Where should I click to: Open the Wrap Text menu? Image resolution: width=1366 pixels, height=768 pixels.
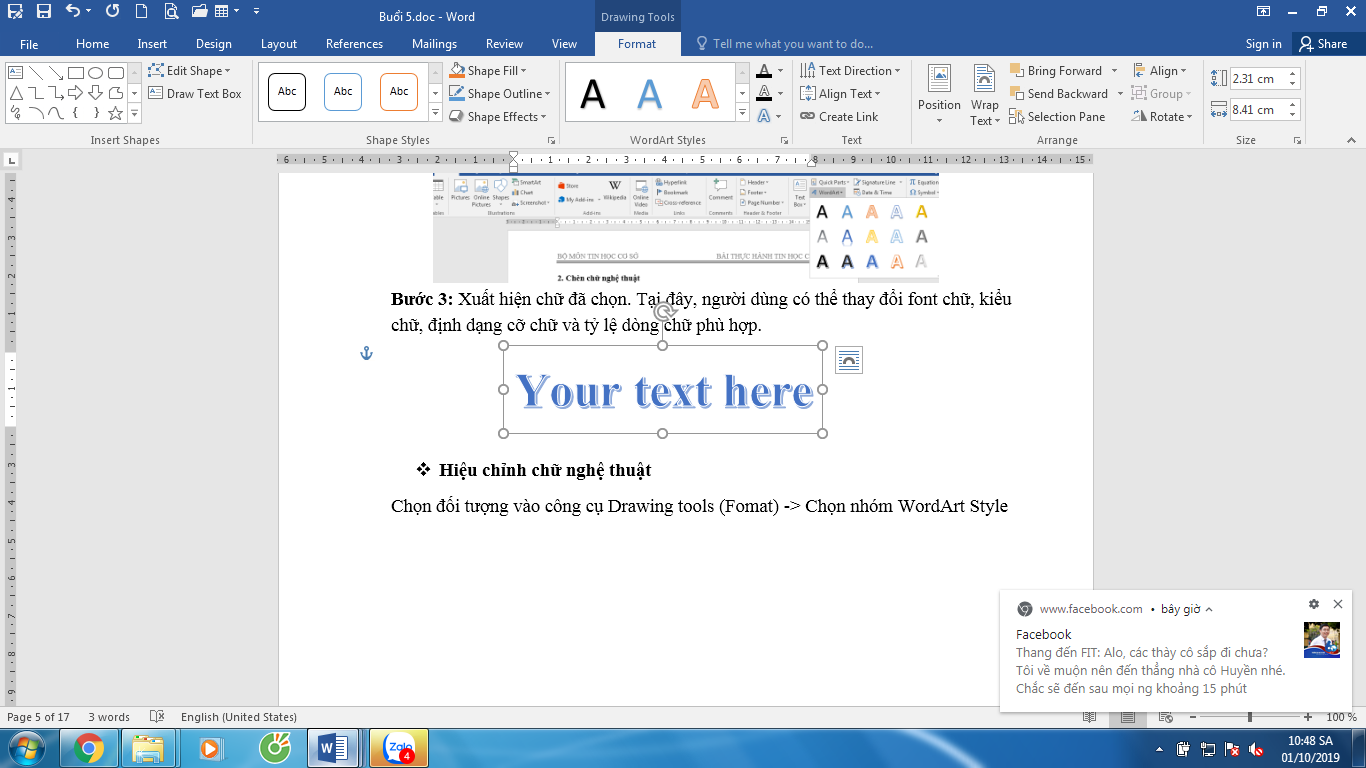984,95
